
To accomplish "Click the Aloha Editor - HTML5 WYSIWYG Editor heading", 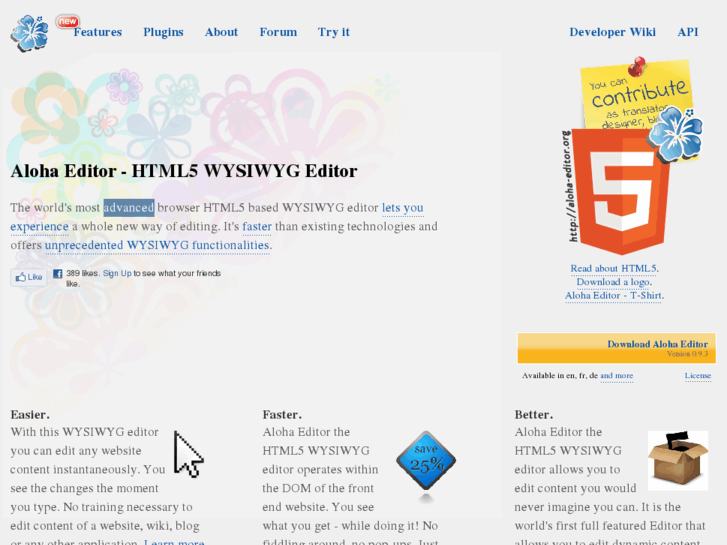I will (184, 171).
